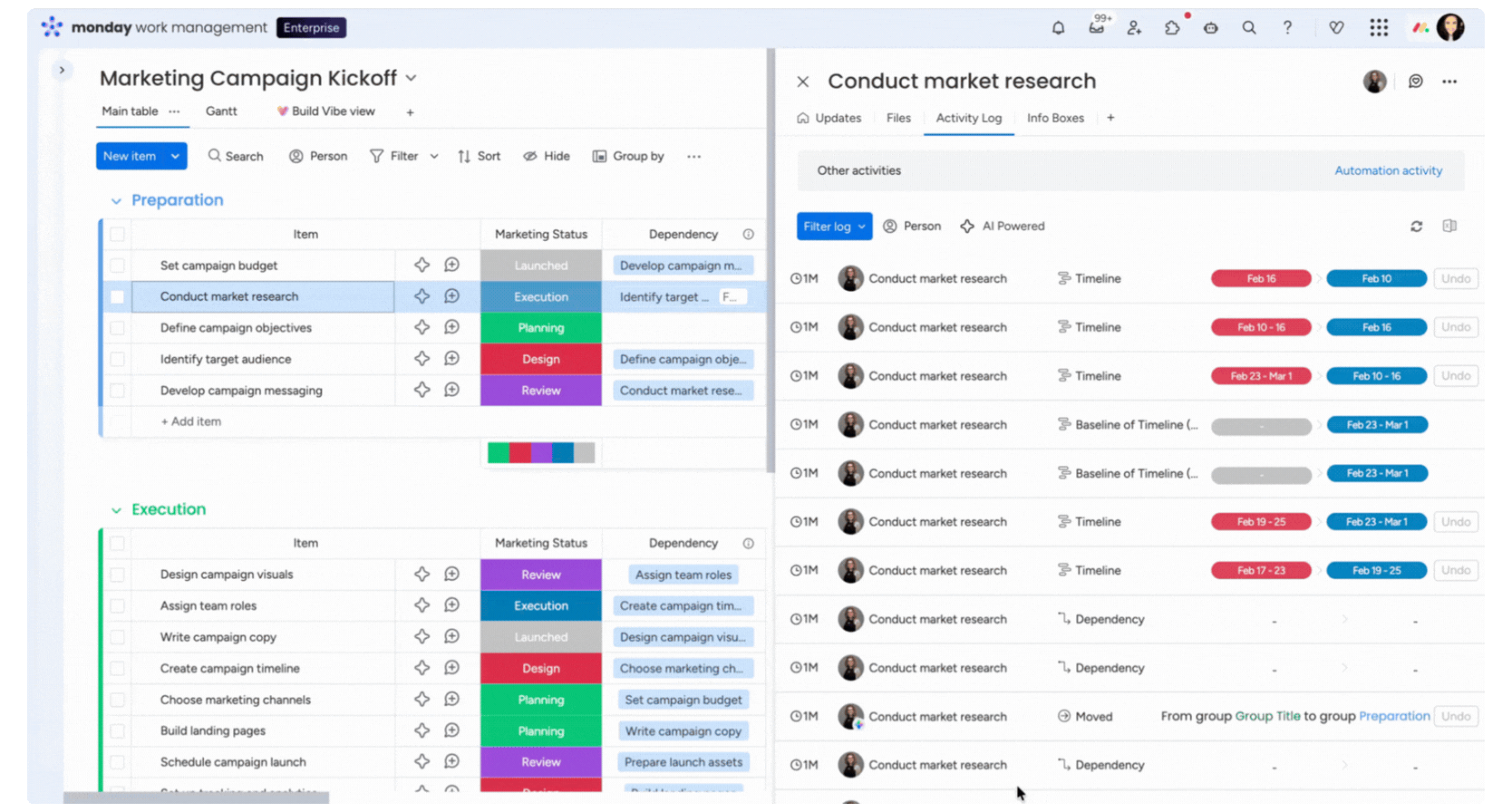Open the Automation activity link
This screenshot has width=1512, height=812.
click(1388, 170)
